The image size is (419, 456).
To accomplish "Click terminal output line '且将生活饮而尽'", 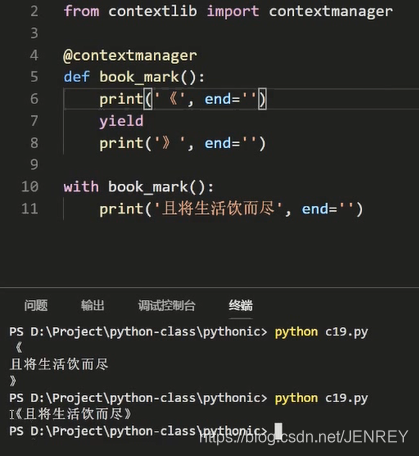I will pyautogui.click(x=59, y=364).
